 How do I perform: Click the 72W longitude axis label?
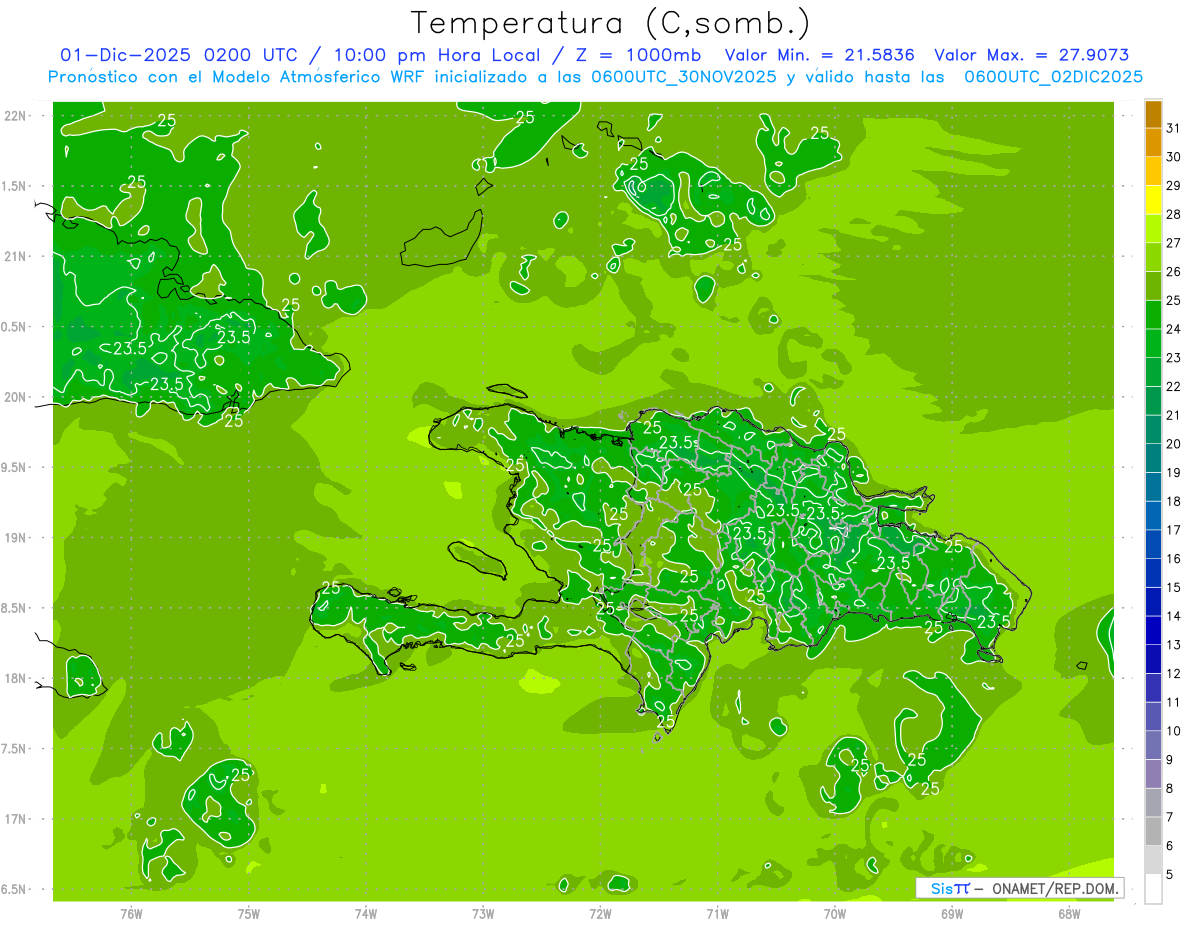600,914
